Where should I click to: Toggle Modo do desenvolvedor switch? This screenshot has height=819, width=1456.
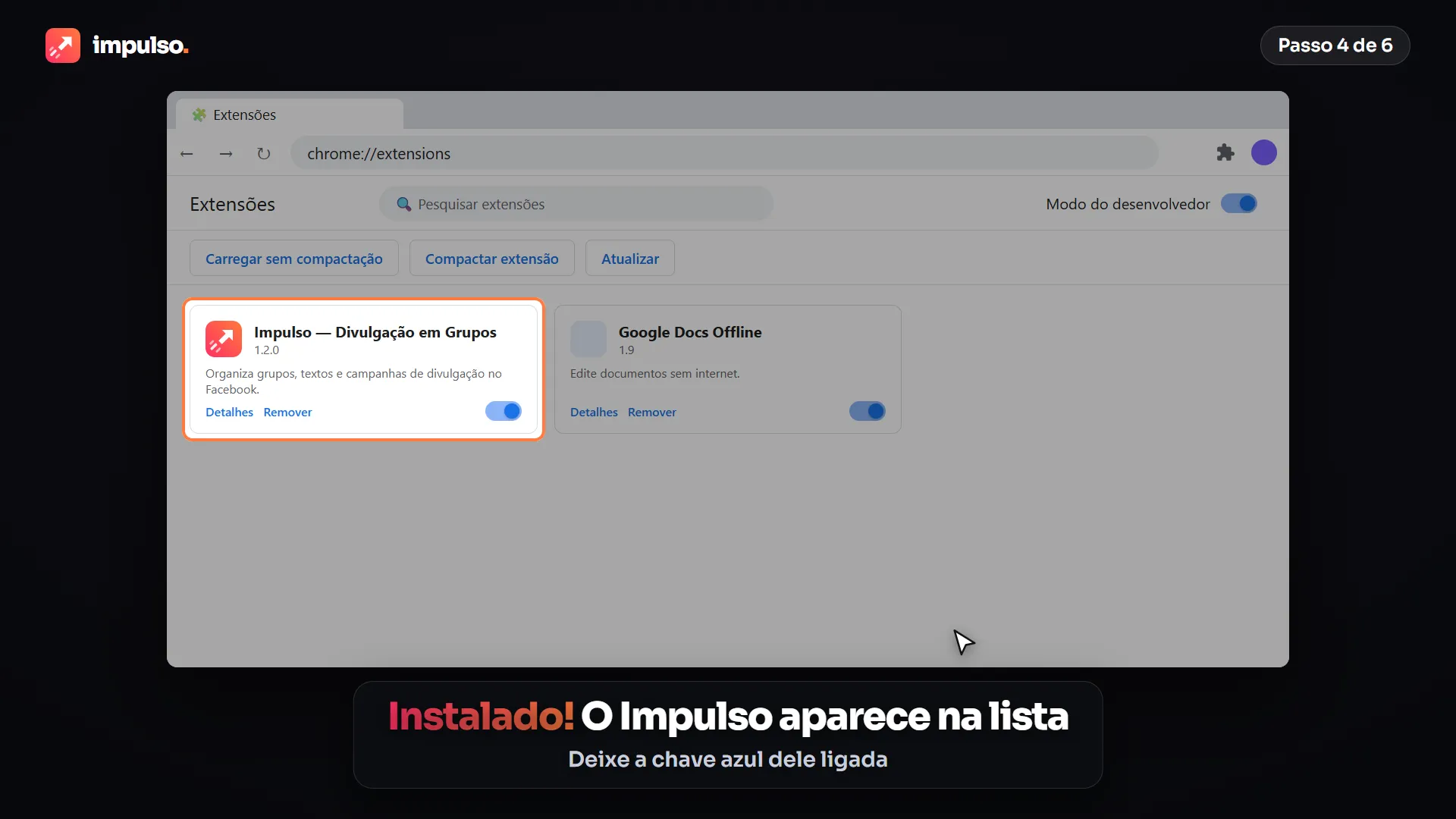click(1239, 204)
